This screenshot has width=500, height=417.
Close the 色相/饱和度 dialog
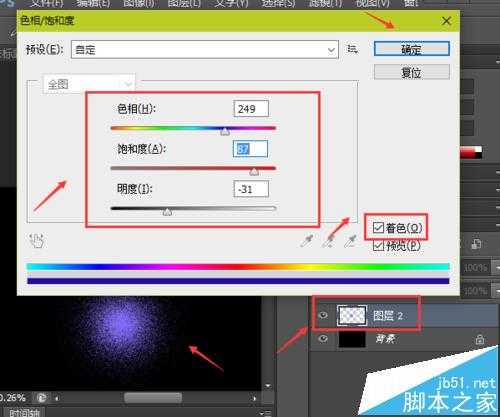pyautogui.click(x=446, y=21)
